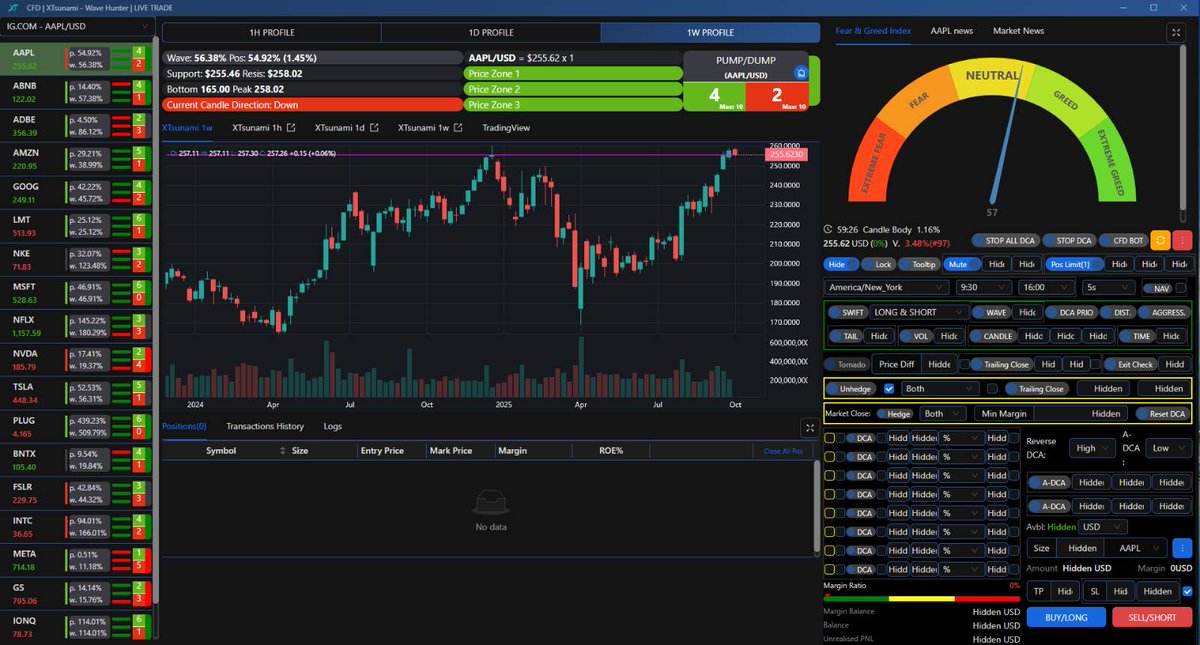Viewport: 1200px width, 645px height.
Task: Open the Market News tab
Action: tap(1018, 31)
